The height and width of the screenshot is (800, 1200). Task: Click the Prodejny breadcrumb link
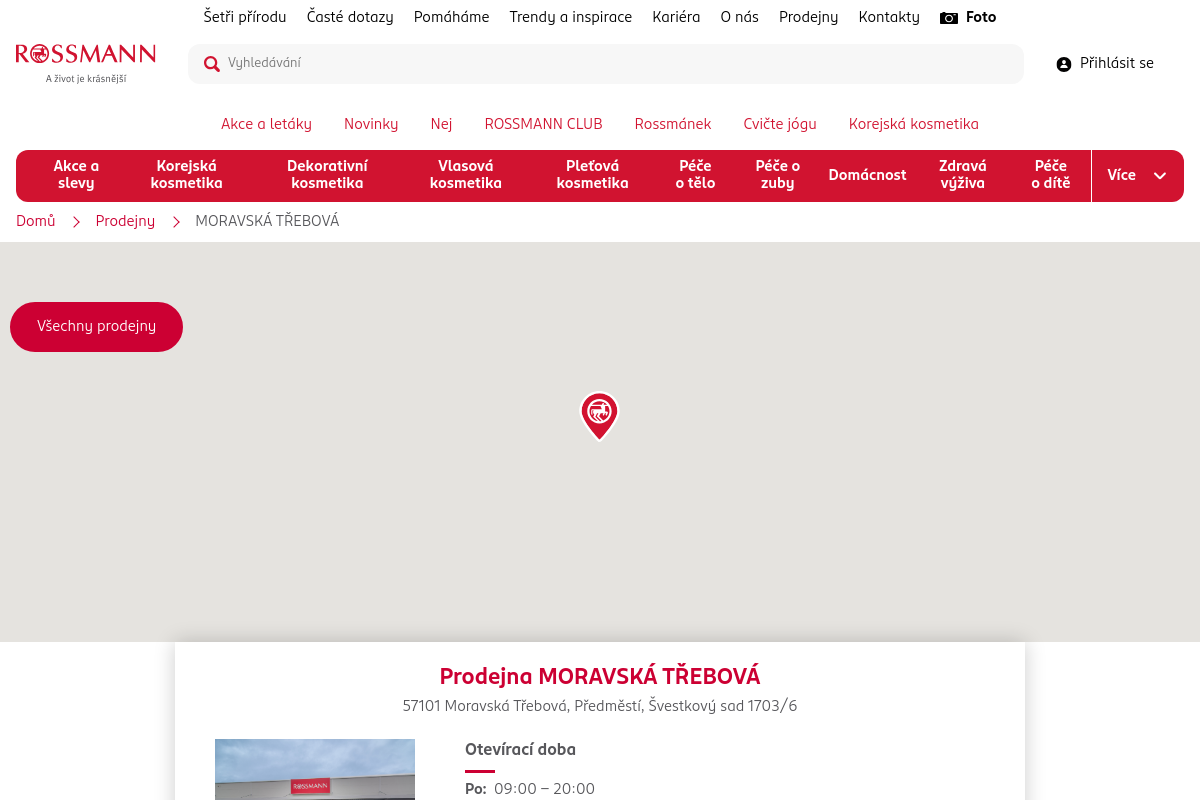125,221
